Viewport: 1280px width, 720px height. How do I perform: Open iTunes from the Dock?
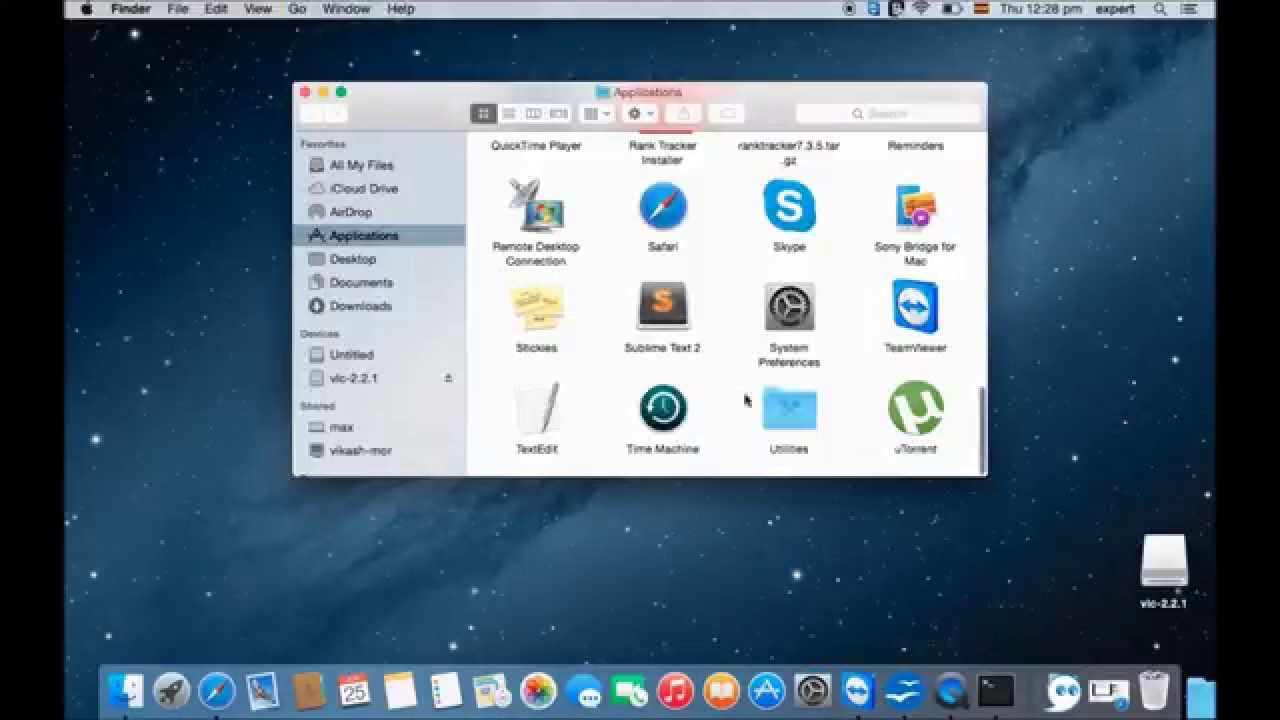pyautogui.click(x=676, y=690)
